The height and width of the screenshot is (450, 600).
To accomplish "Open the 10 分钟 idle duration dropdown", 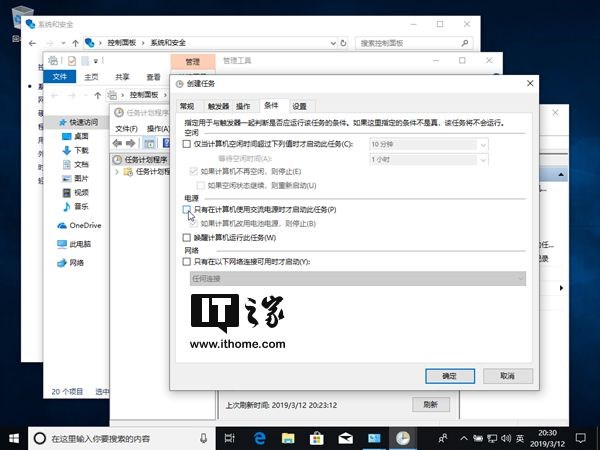I will tap(429, 144).
